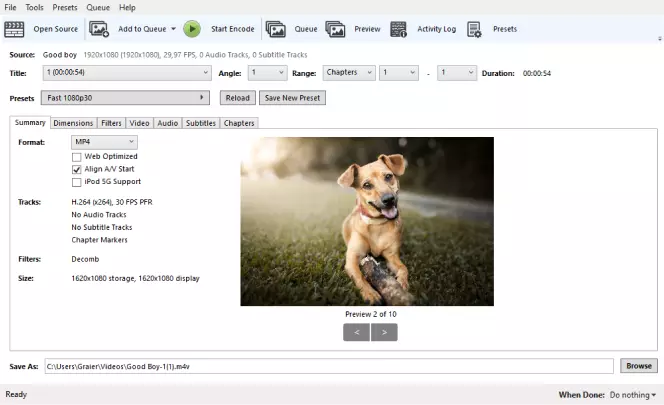Click the Save New Preset button
The image size is (664, 405).
tap(292, 98)
